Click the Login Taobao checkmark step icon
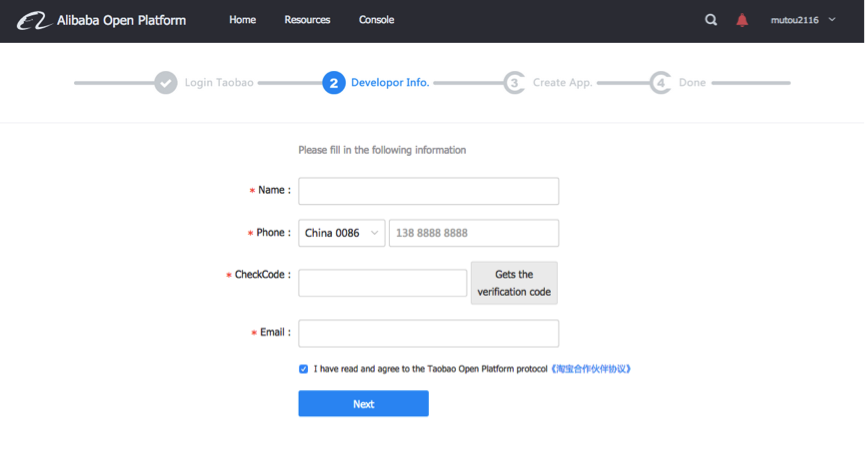 click(x=166, y=83)
